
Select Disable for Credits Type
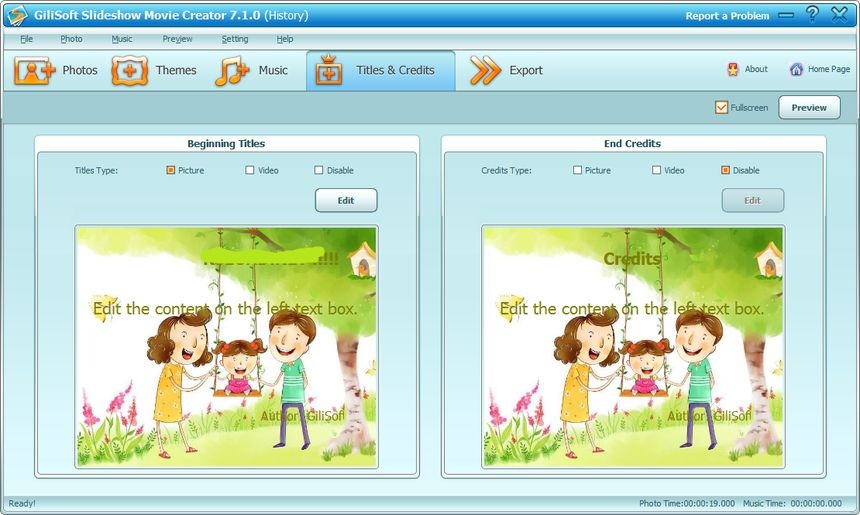point(725,170)
